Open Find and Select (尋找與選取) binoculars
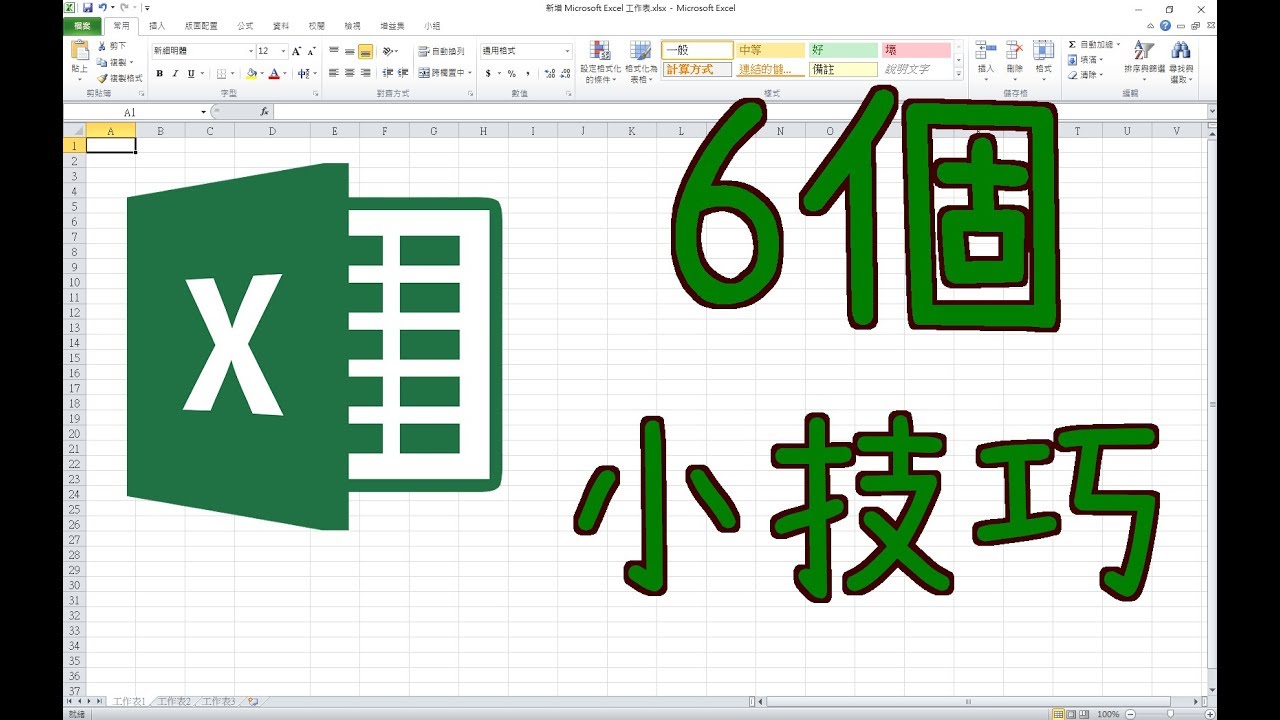Image resolution: width=1280 pixels, height=720 pixels. (1181, 61)
